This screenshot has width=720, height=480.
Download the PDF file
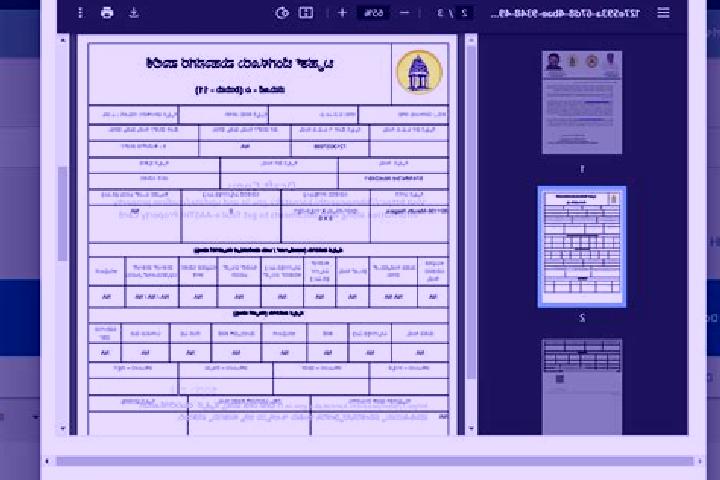(x=134, y=12)
